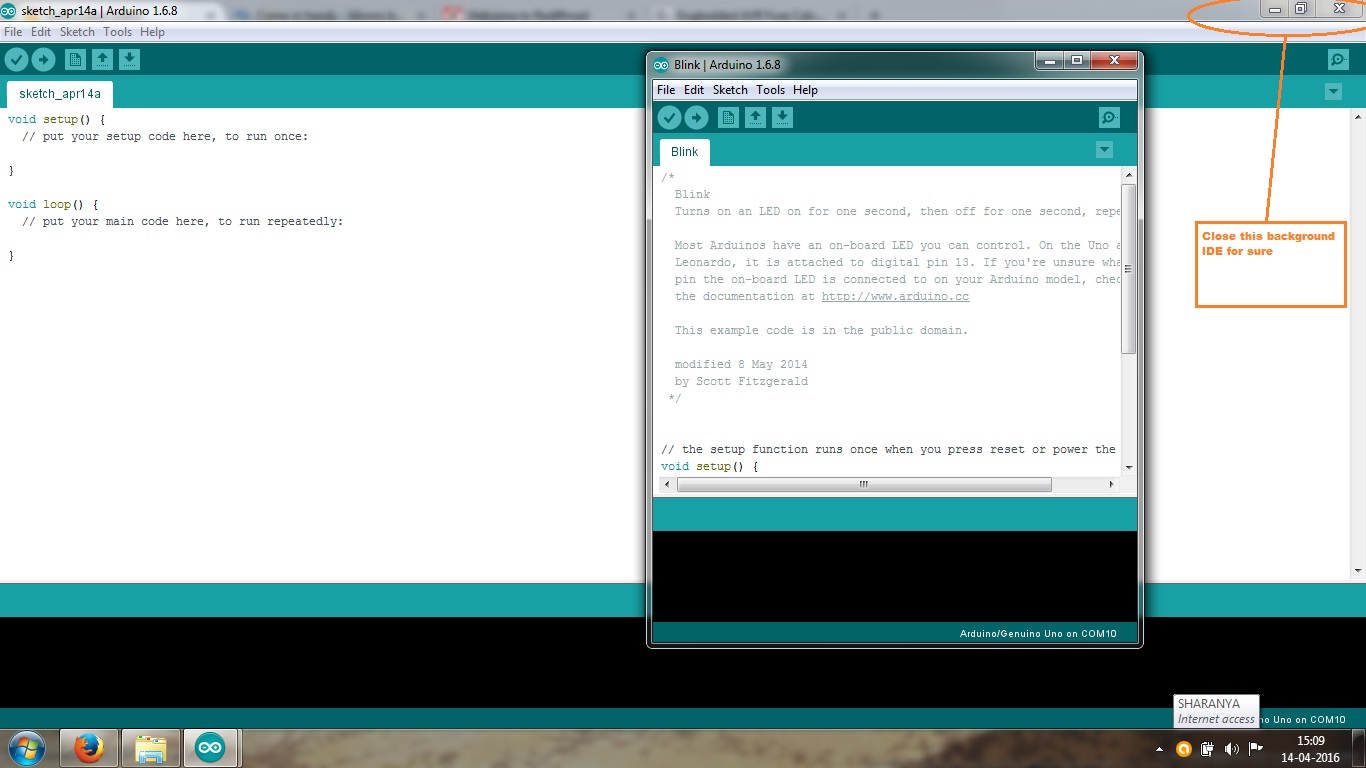Click 'void loop() {' line in sketch_apr14a
The image size is (1366, 768).
[52, 204]
